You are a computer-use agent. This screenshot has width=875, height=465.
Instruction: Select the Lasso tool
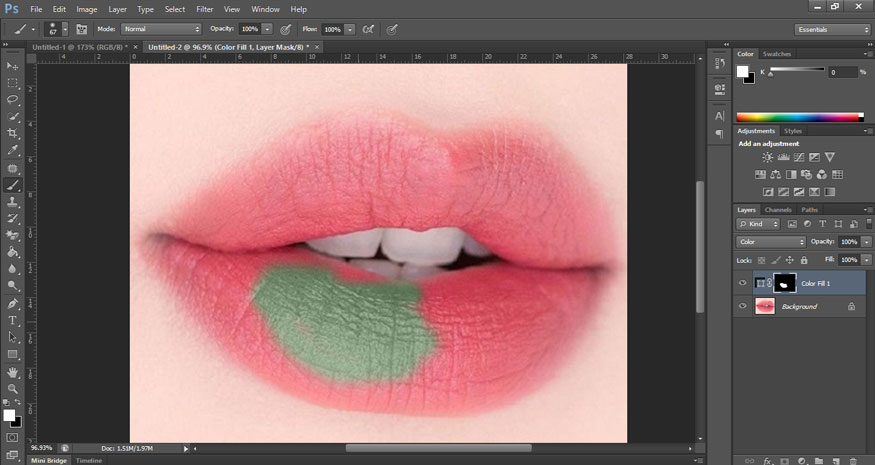coord(13,100)
